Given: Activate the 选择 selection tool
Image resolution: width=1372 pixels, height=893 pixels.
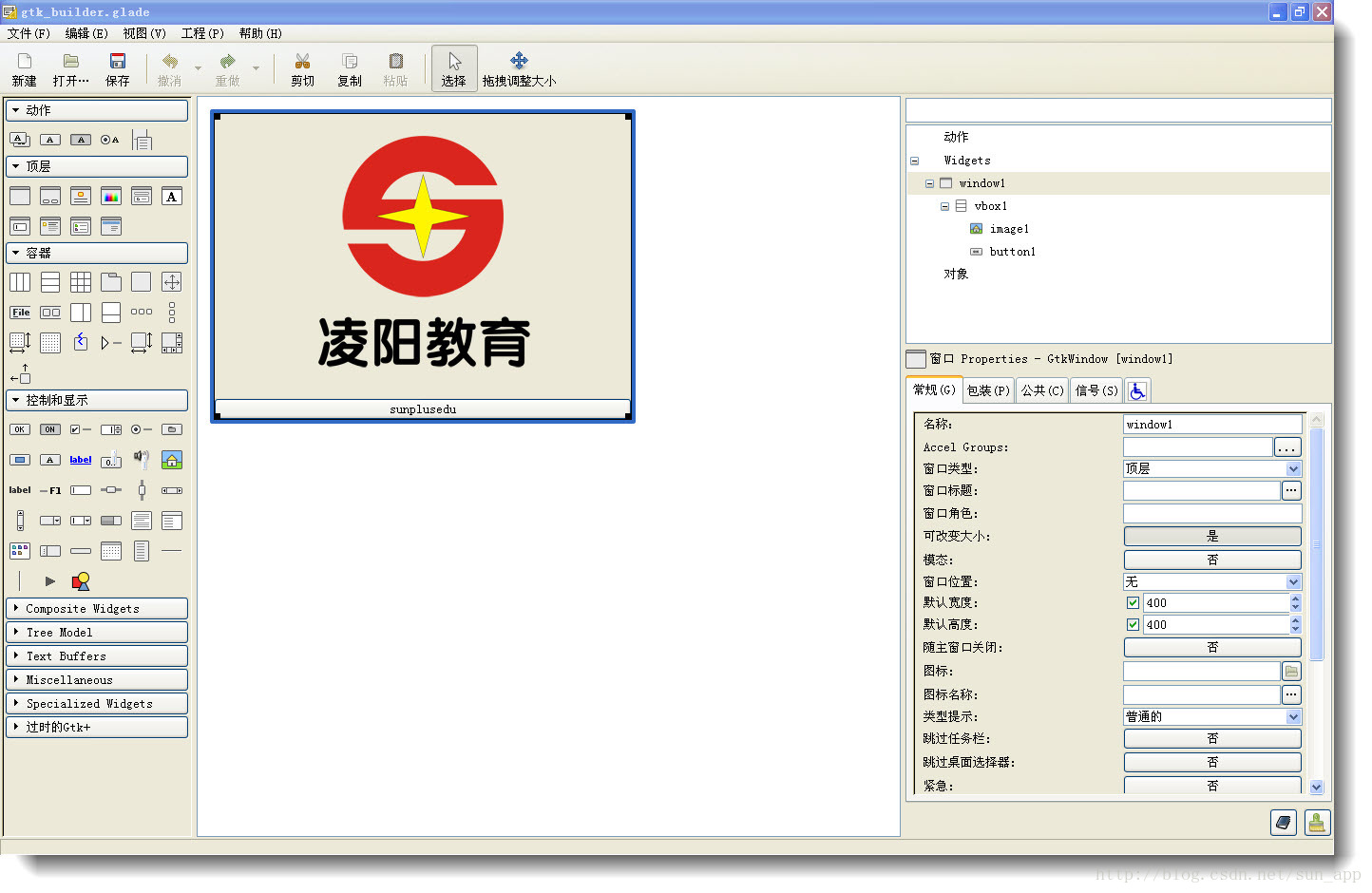Looking at the screenshot, I should click(x=454, y=69).
